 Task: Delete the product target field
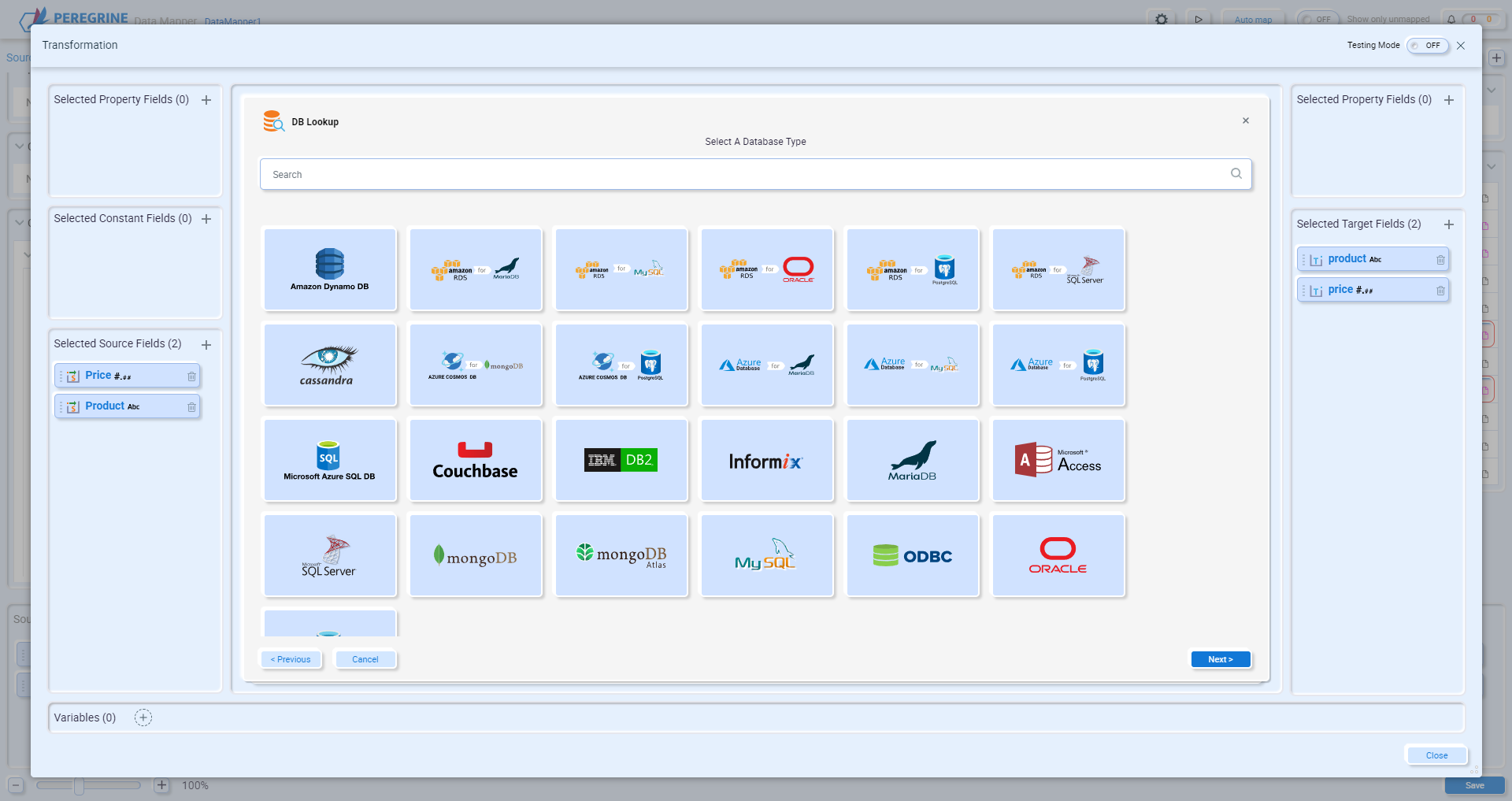coord(1440,260)
